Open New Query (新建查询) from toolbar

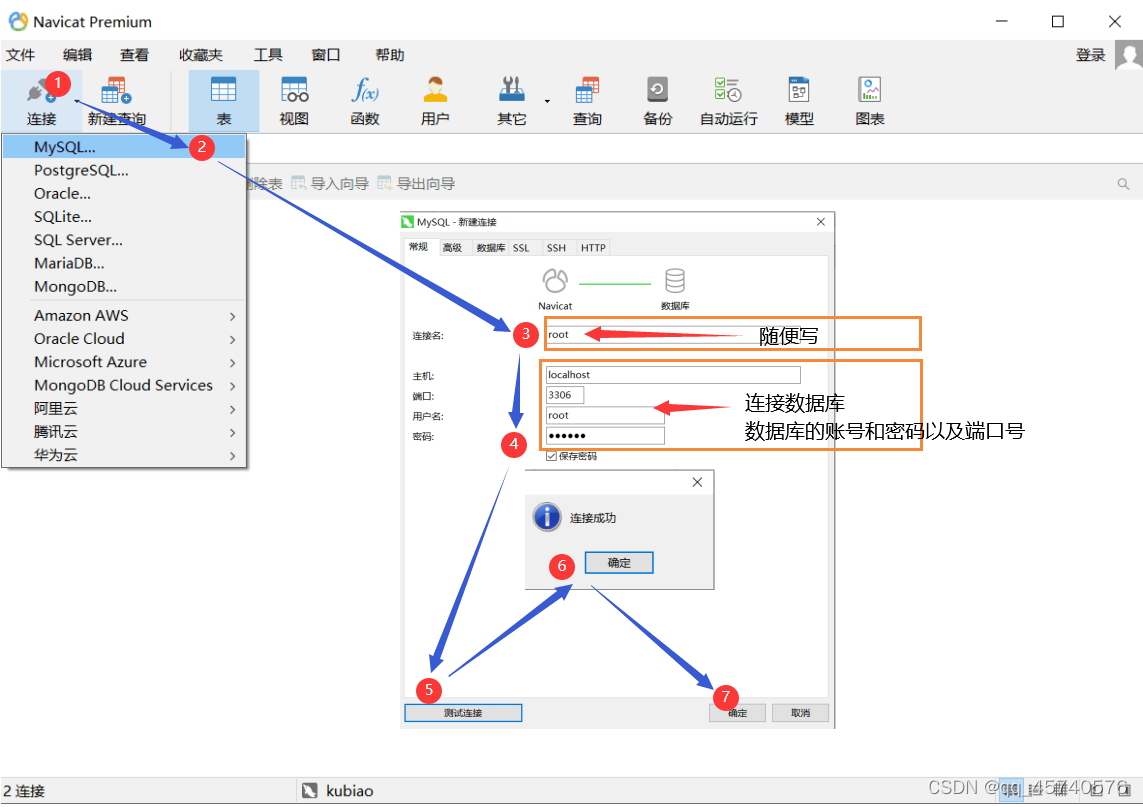[x=117, y=101]
